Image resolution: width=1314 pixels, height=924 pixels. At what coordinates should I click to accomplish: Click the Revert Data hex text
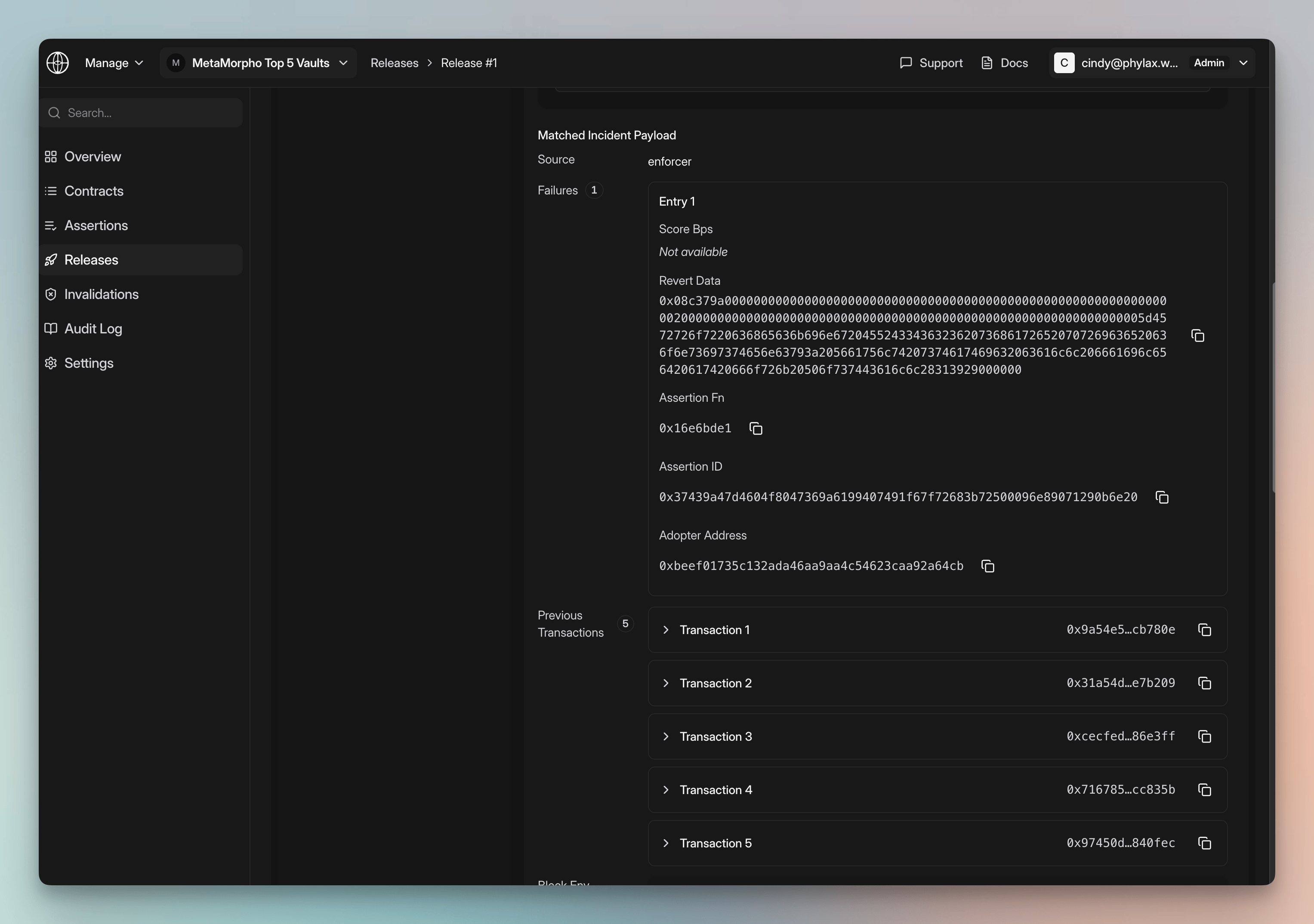tap(912, 335)
